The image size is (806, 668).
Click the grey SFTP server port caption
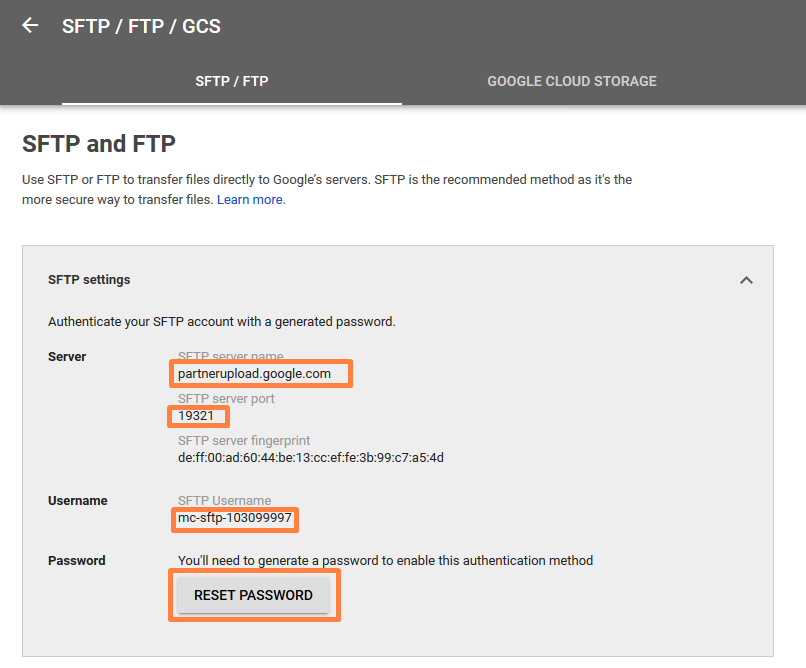(226, 399)
